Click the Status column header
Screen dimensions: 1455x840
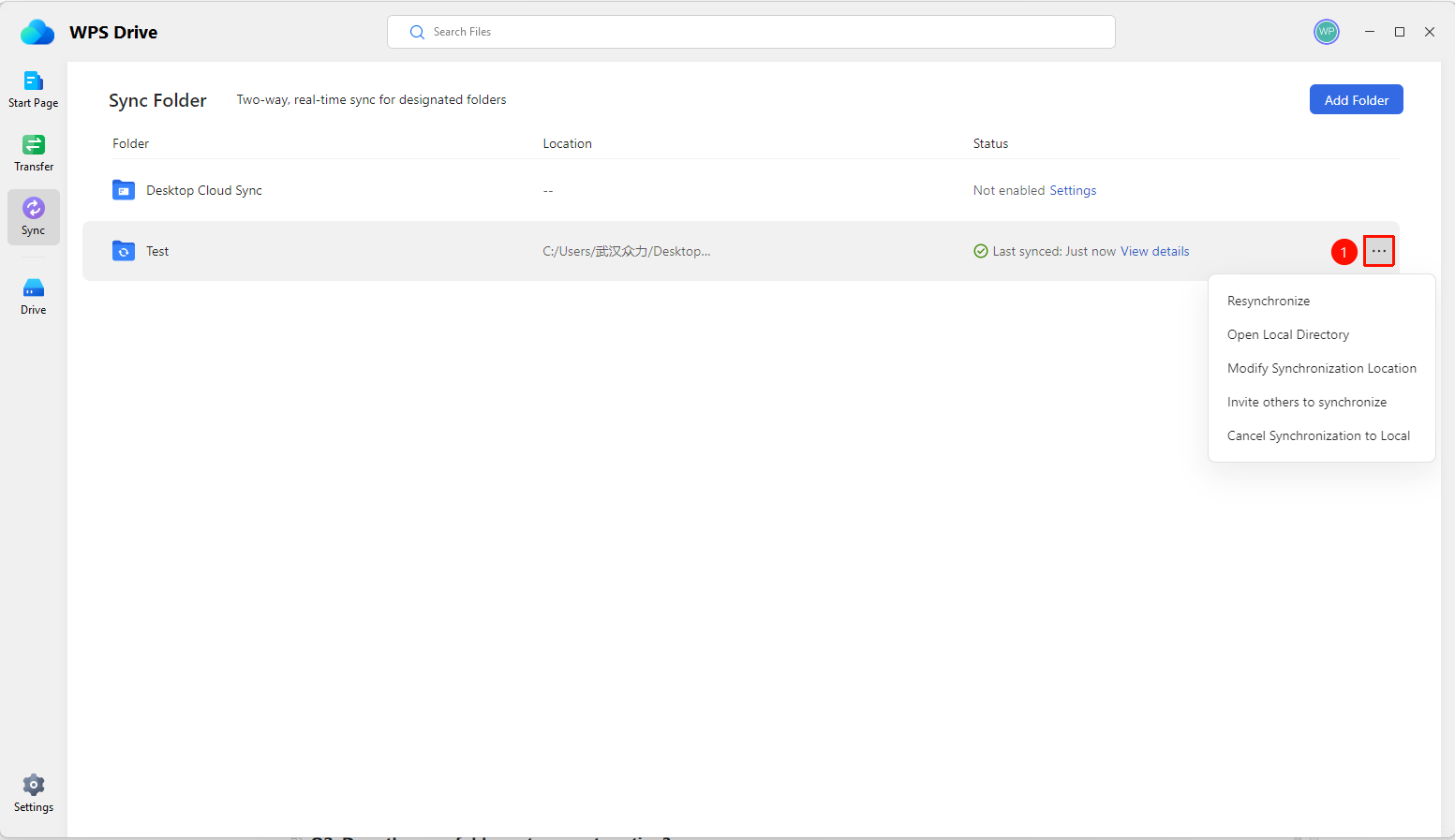990,143
